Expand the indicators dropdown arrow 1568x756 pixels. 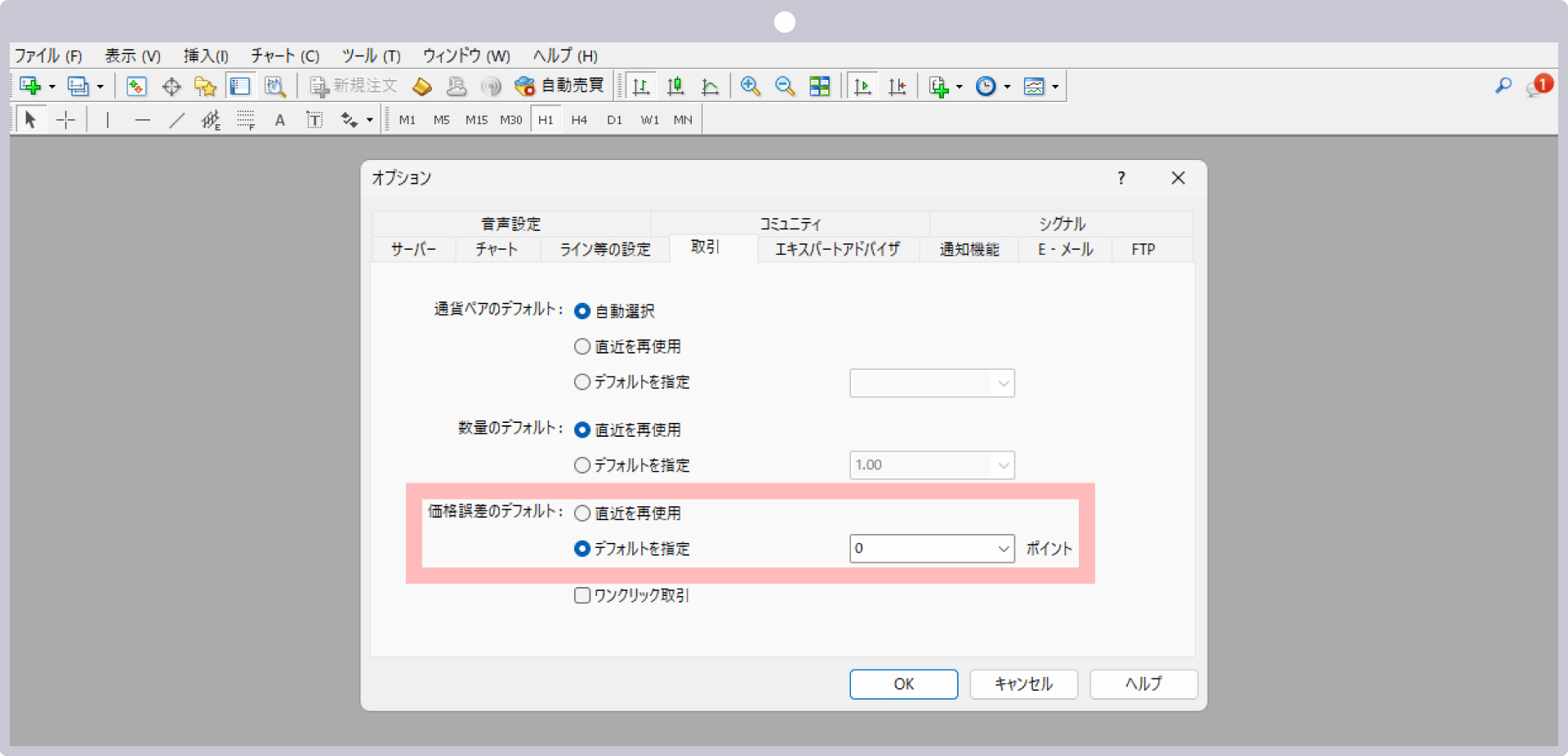pos(959,87)
